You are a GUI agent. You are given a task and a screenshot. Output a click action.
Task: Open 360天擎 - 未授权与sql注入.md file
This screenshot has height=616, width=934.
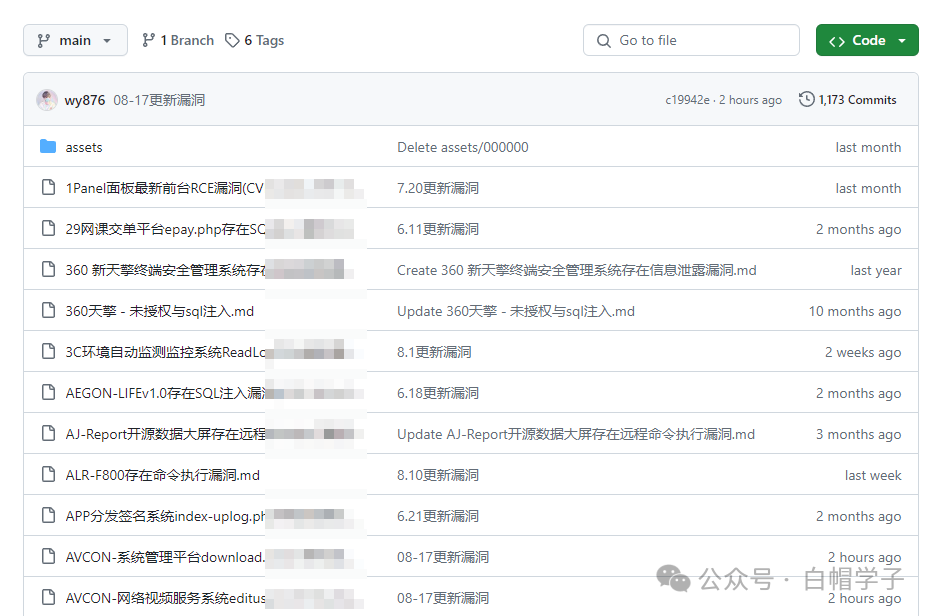tap(160, 312)
